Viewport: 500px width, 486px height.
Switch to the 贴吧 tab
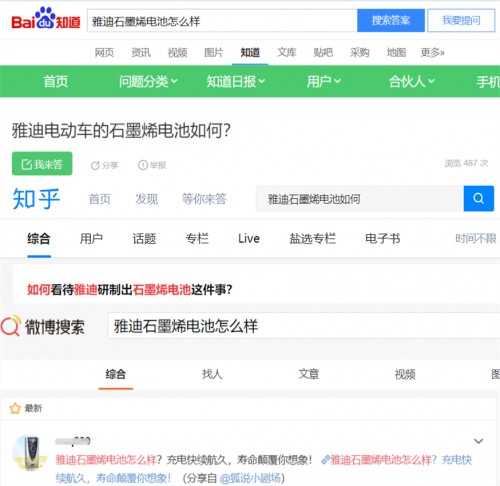click(323, 52)
